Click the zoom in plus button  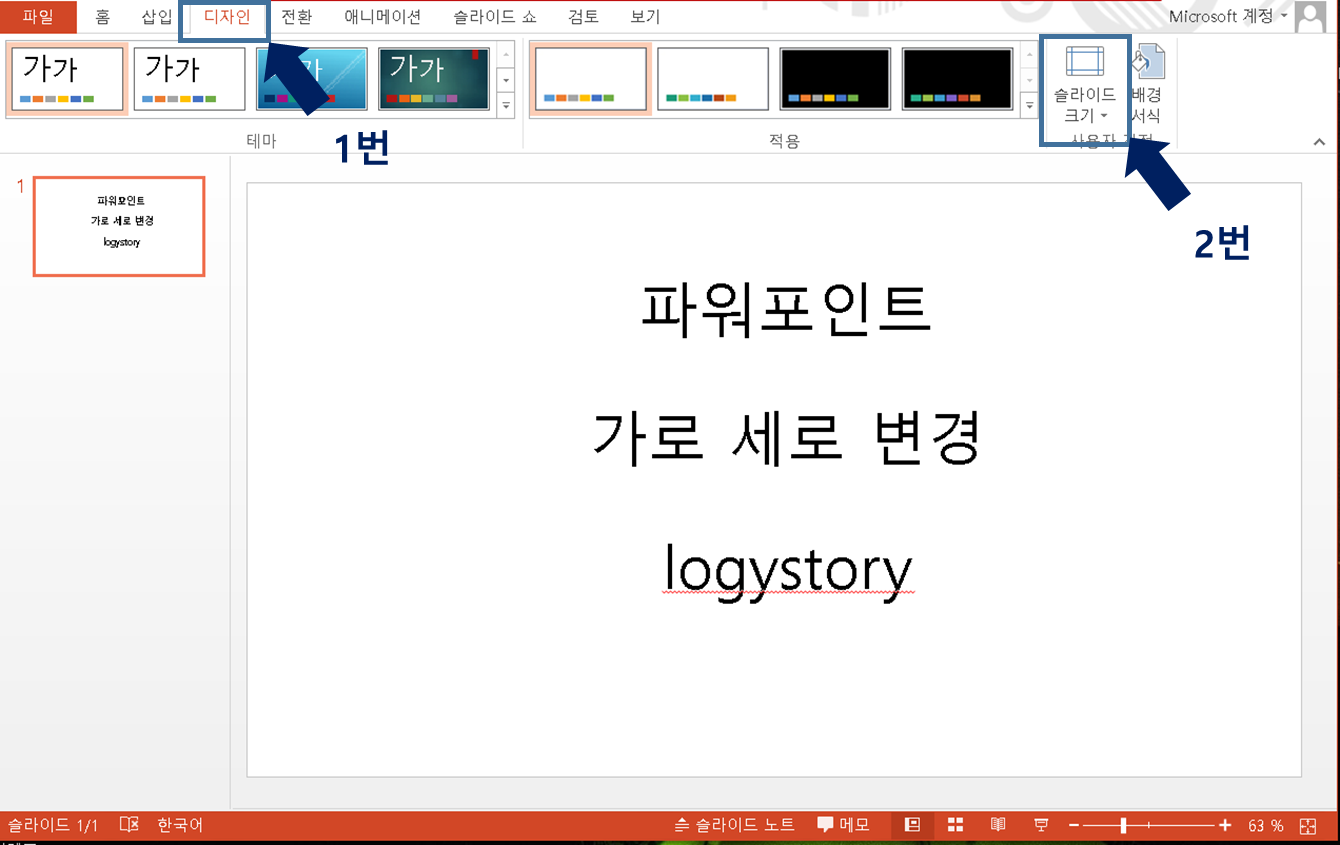coord(1225,825)
